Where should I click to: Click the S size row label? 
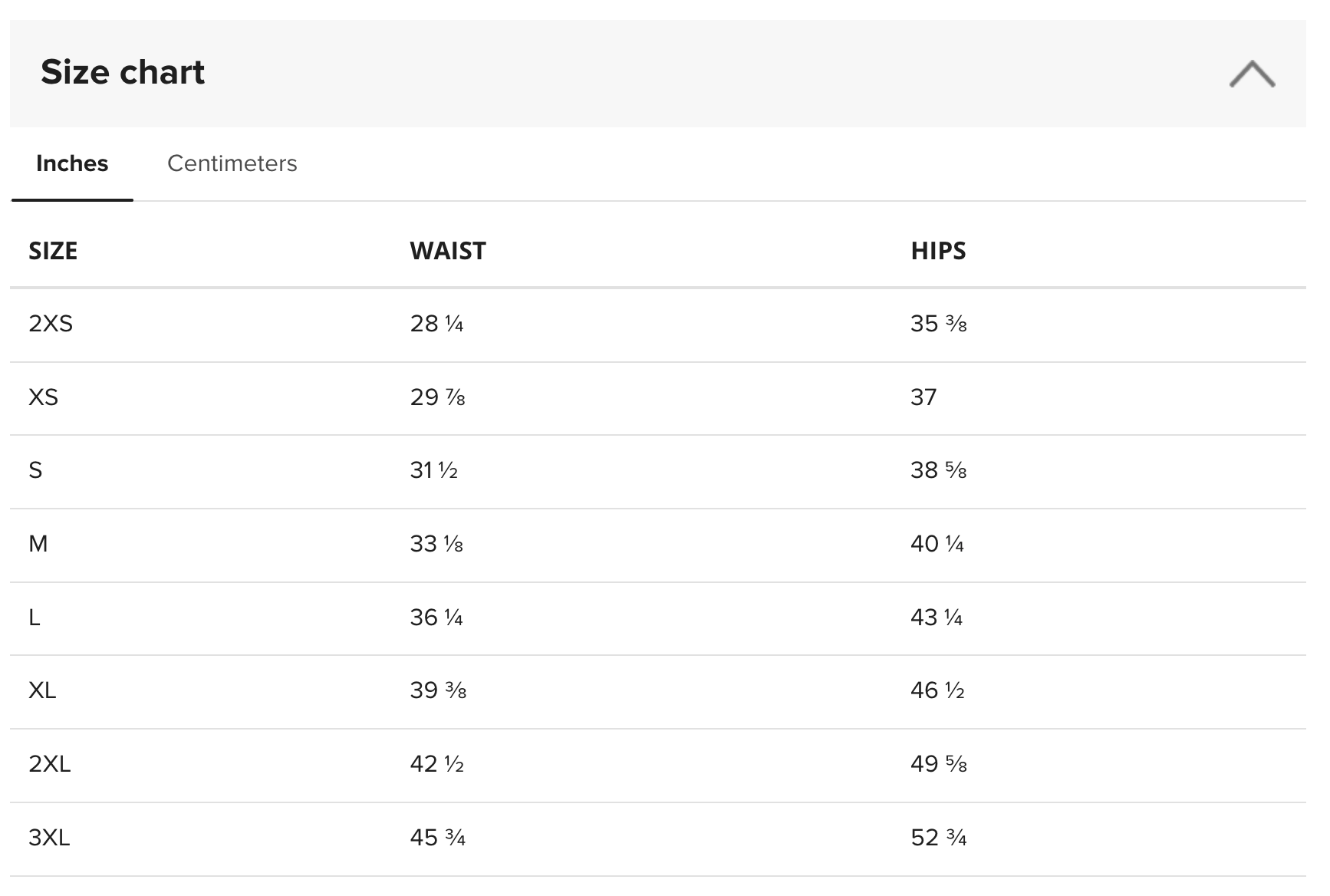point(35,470)
